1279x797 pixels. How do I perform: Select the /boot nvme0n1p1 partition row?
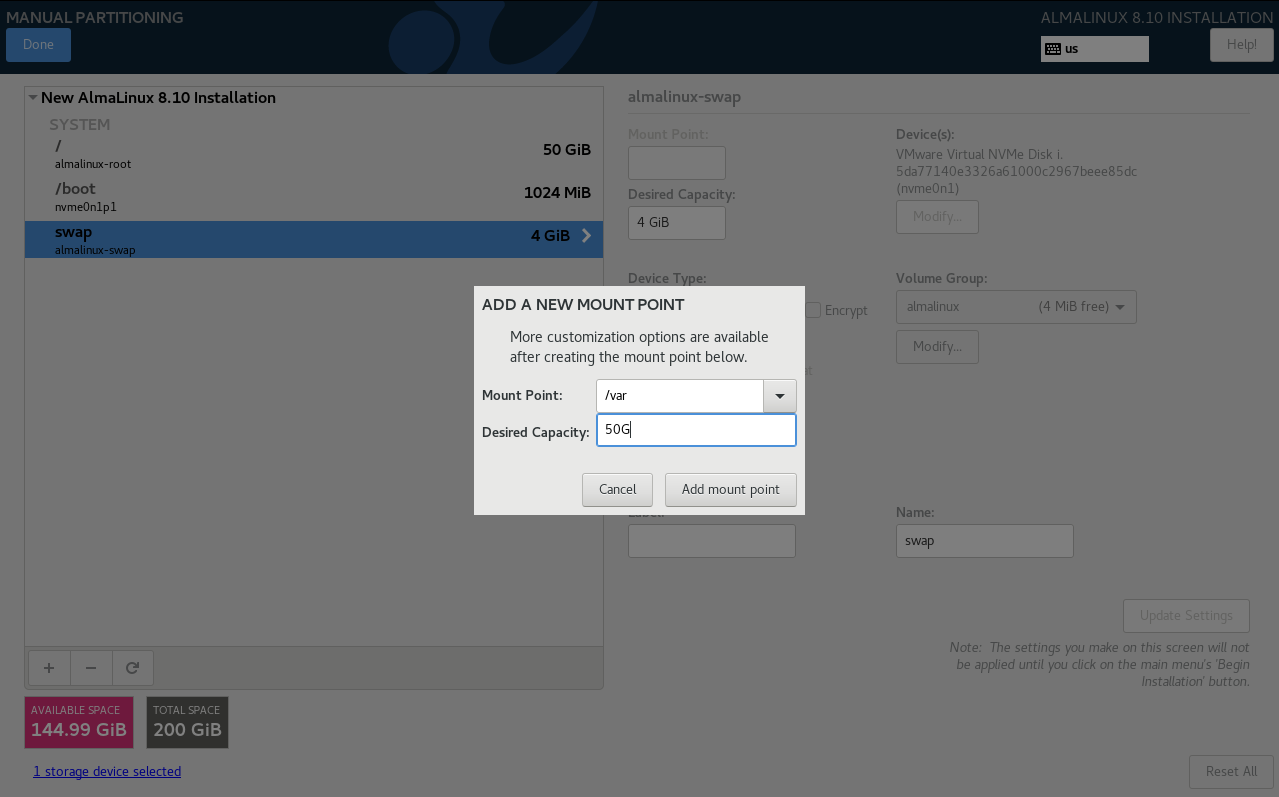pos(314,197)
